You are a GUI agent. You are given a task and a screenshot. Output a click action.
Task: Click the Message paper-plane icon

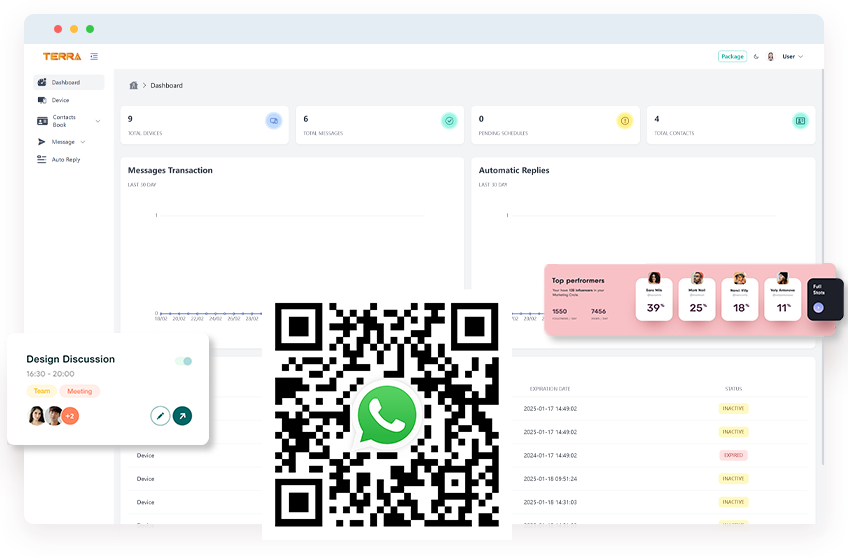pos(42,142)
